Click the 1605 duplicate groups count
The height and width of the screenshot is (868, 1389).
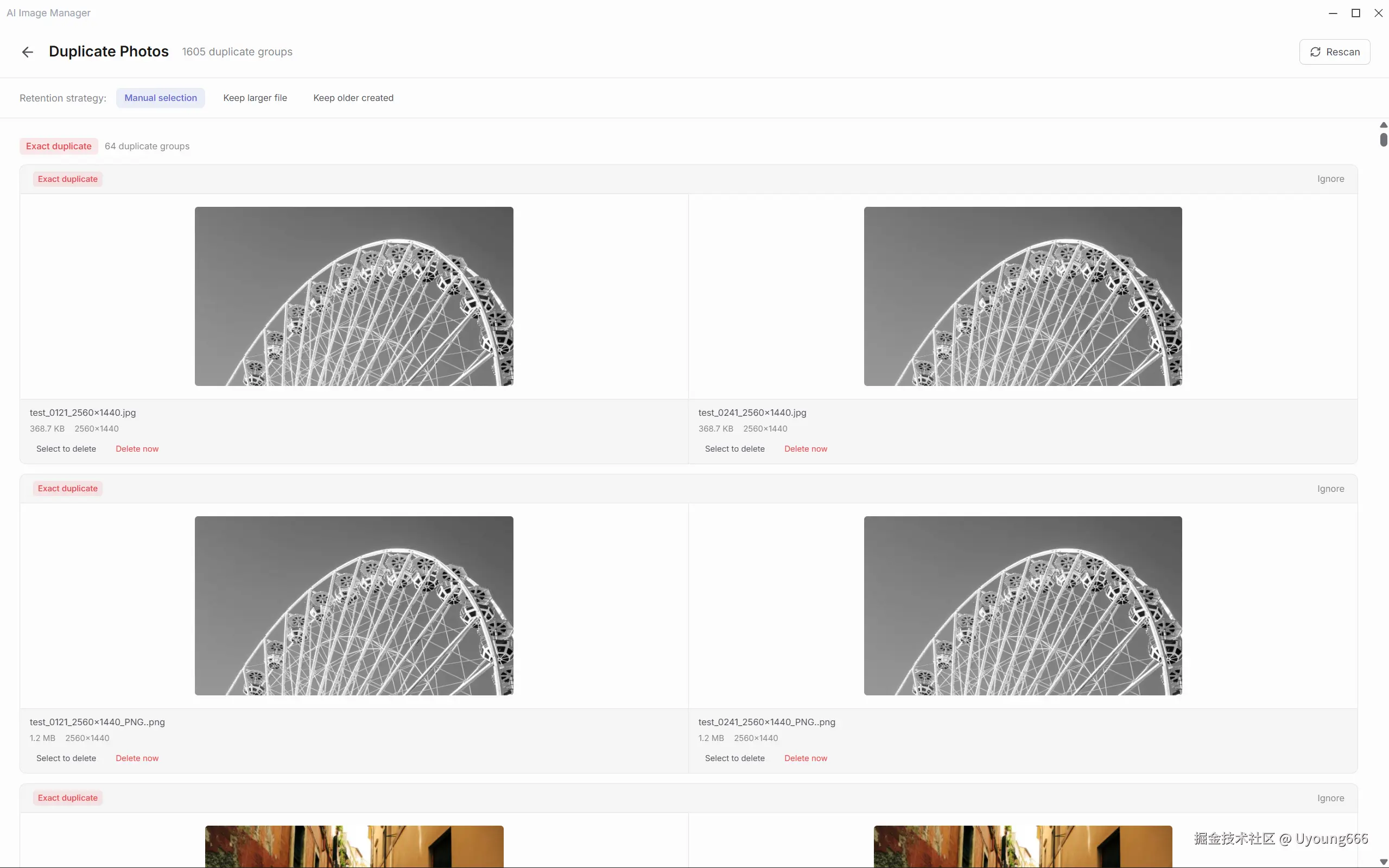coord(237,52)
